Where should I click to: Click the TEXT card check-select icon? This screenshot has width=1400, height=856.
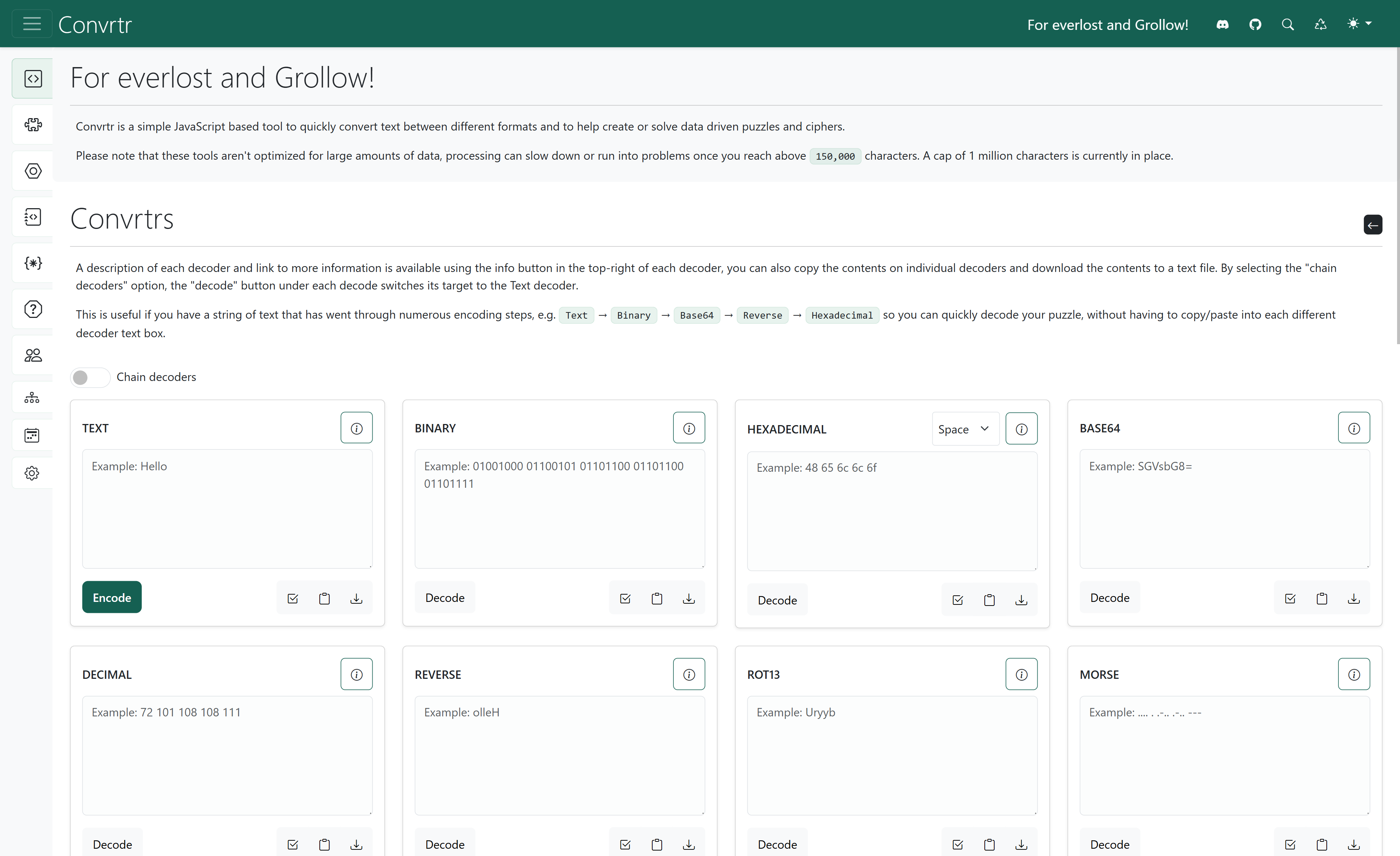(293, 598)
